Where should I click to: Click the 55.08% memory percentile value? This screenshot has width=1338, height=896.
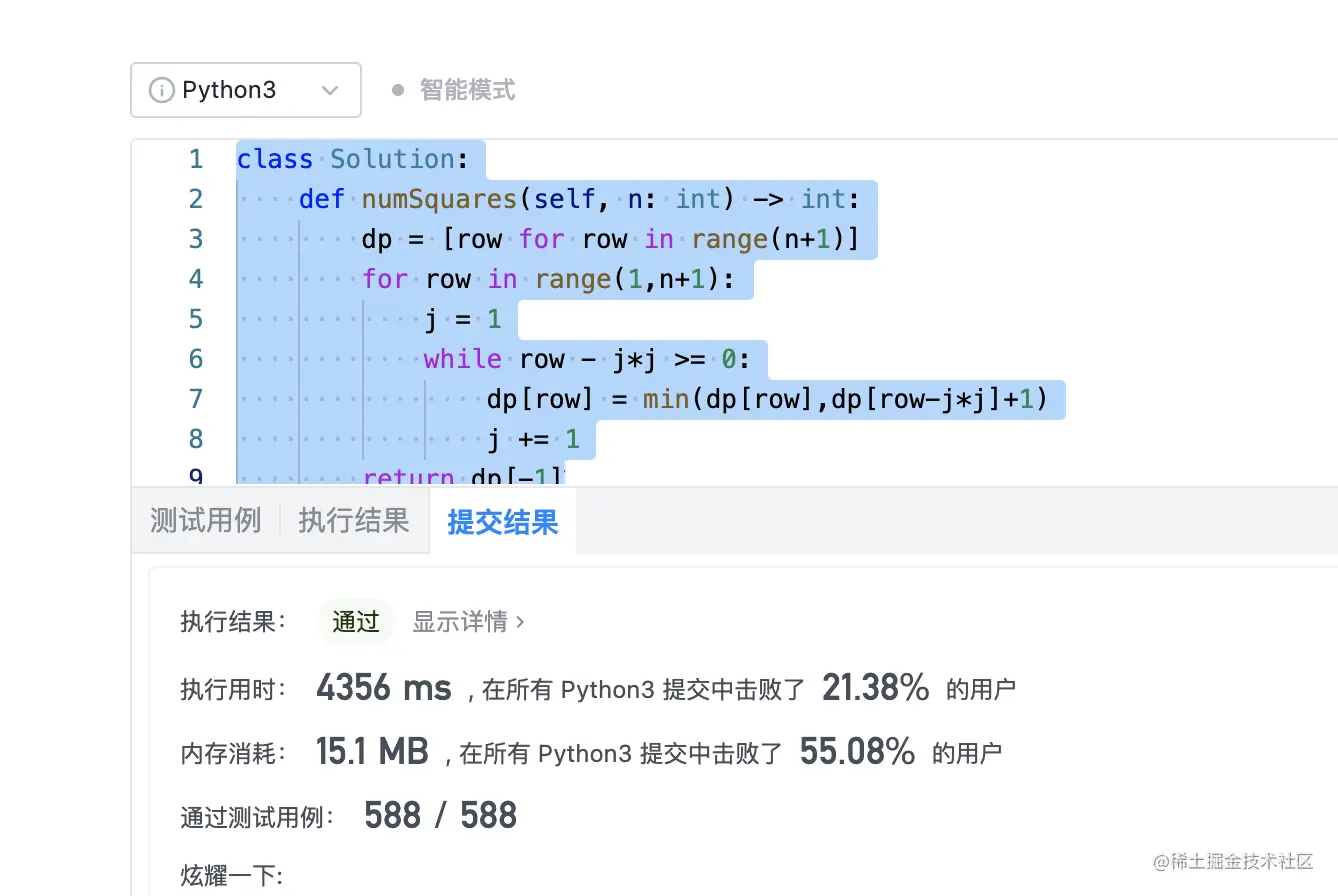[x=857, y=752]
